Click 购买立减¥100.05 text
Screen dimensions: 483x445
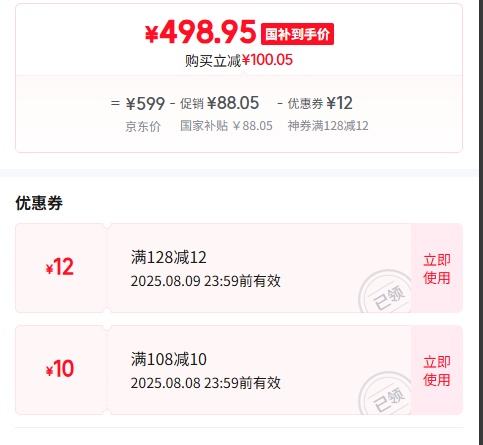point(239,60)
